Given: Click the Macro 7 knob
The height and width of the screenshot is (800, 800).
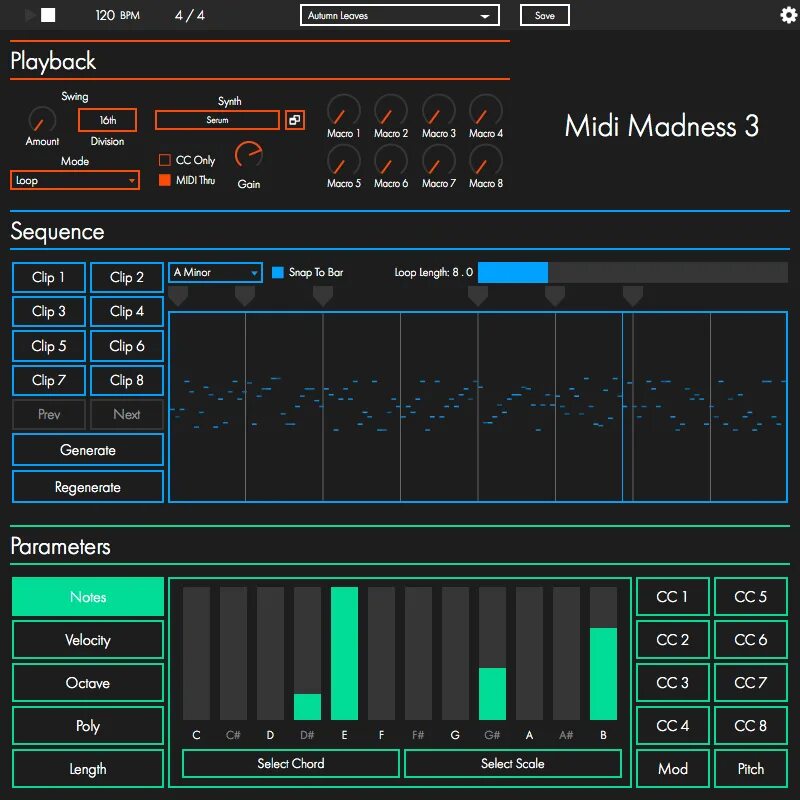Looking at the screenshot, I should tap(439, 160).
